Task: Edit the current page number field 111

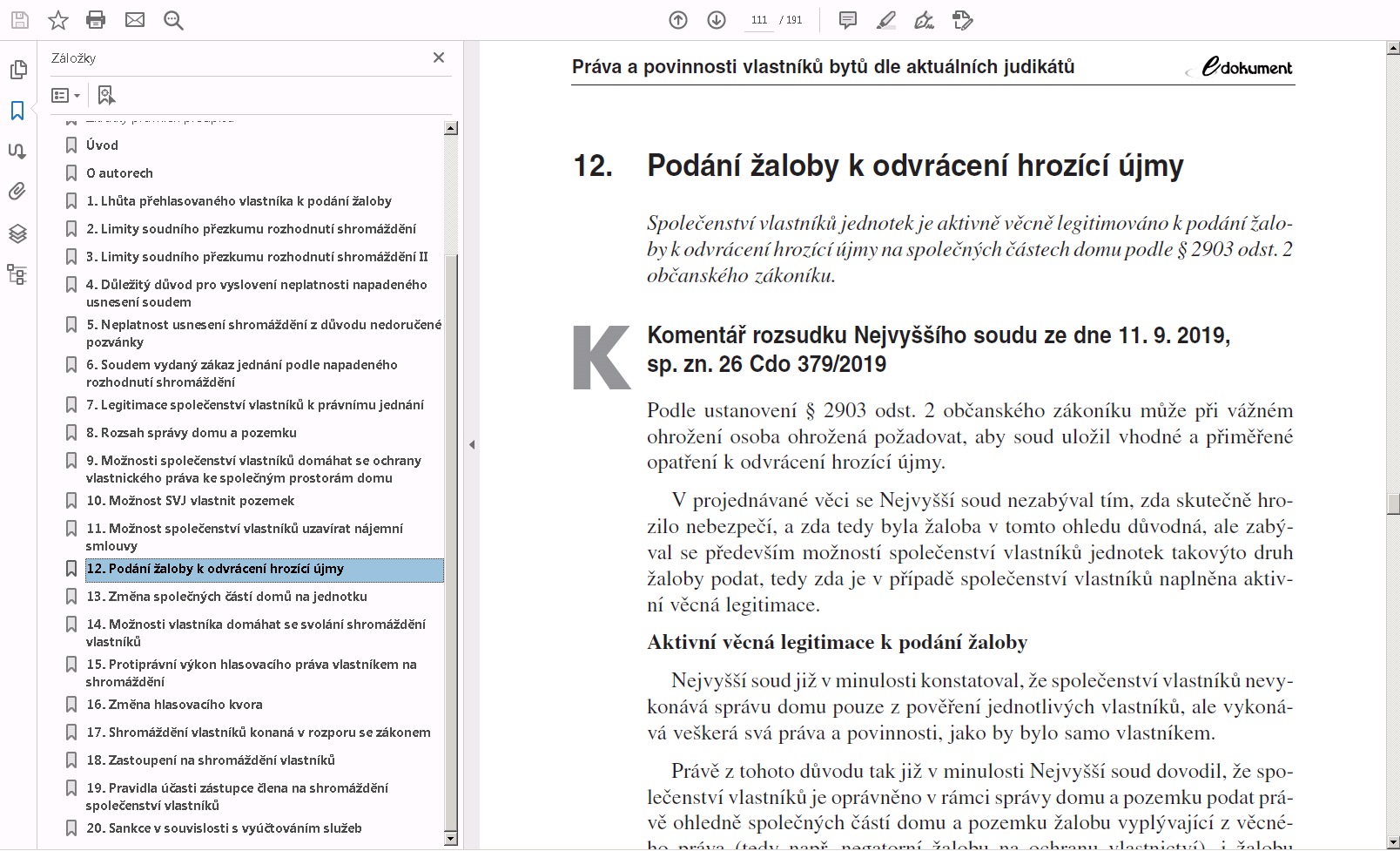Action: pos(759,20)
